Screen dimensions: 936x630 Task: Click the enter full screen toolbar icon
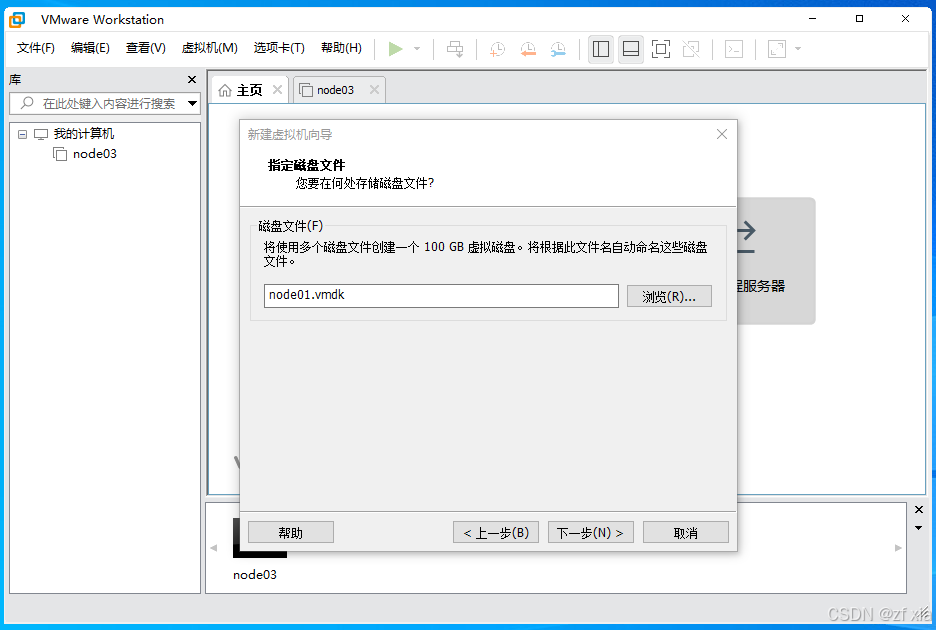point(661,48)
